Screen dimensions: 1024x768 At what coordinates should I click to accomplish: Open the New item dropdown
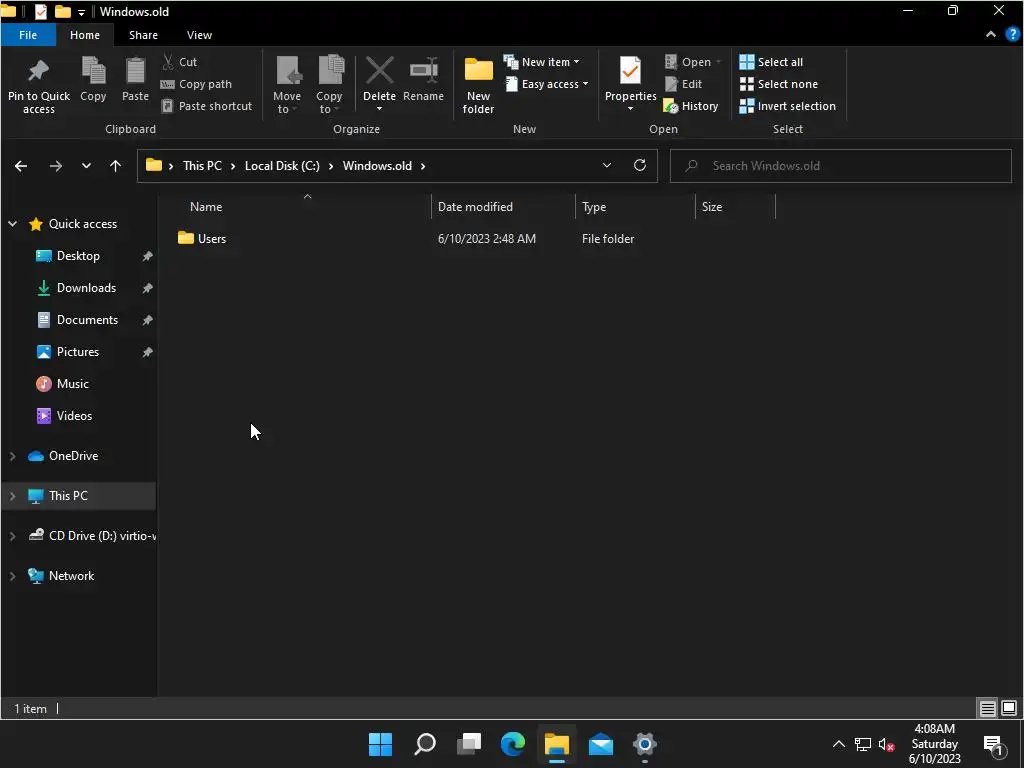[x=541, y=62]
